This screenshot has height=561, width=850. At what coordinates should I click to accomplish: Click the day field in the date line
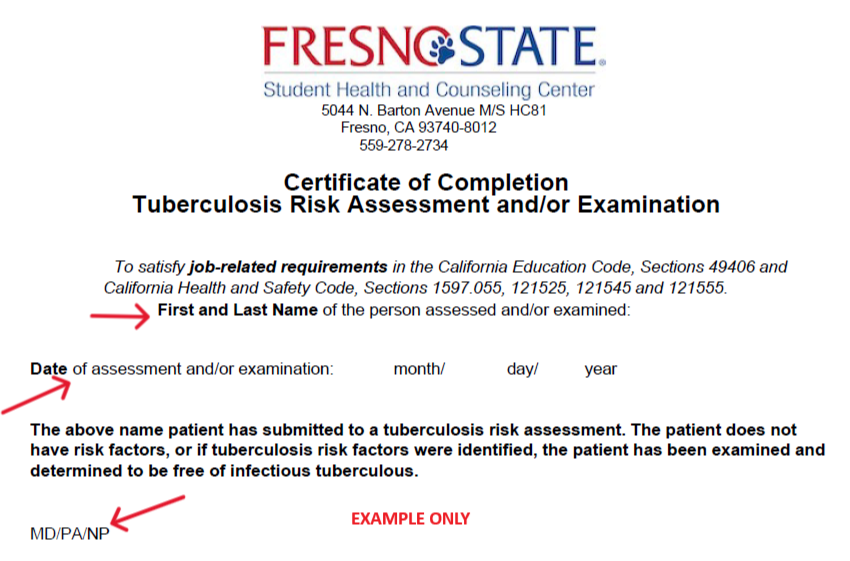523,370
